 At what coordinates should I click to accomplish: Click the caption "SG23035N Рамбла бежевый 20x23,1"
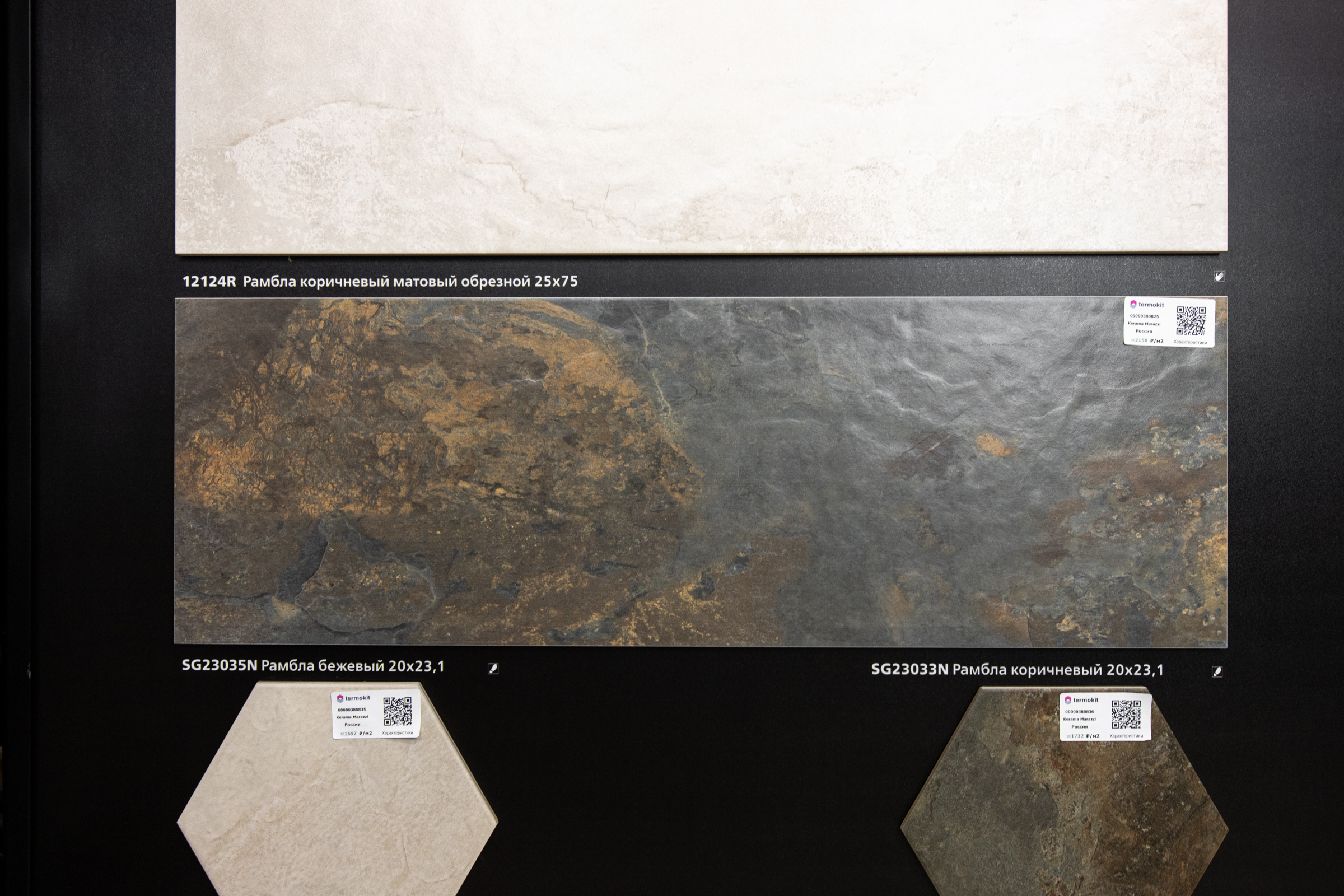point(313,666)
